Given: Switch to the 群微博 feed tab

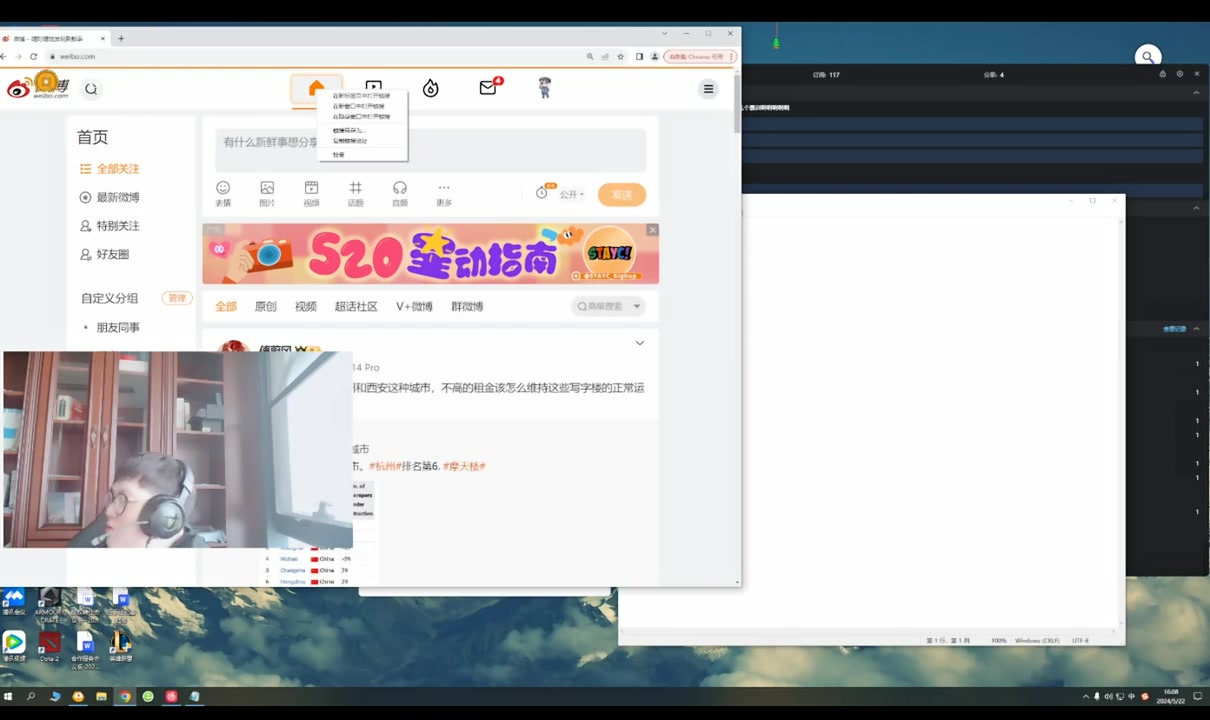Looking at the screenshot, I should (467, 306).
